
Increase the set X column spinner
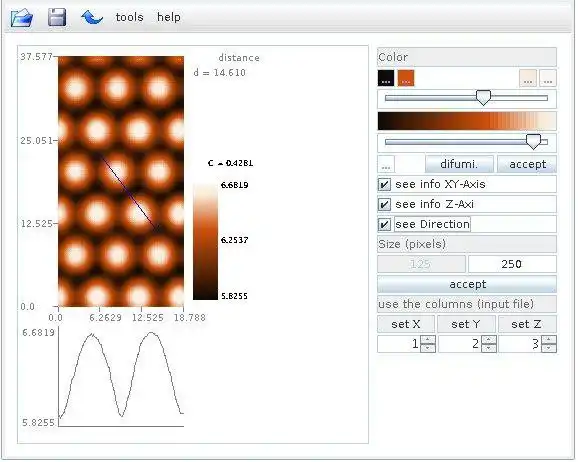[x=428, y=340]
